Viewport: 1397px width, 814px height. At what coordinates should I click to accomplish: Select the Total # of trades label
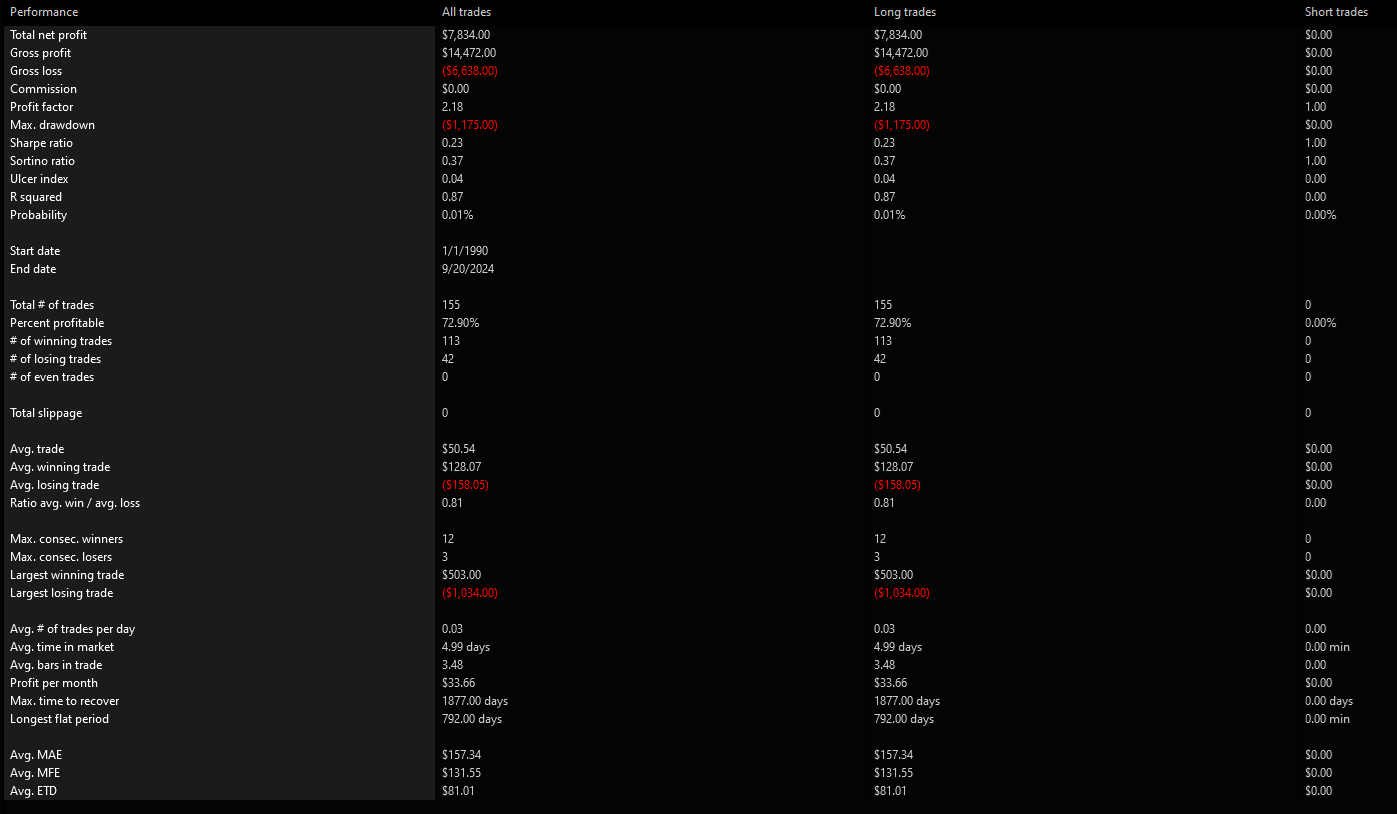coord(52,305)
